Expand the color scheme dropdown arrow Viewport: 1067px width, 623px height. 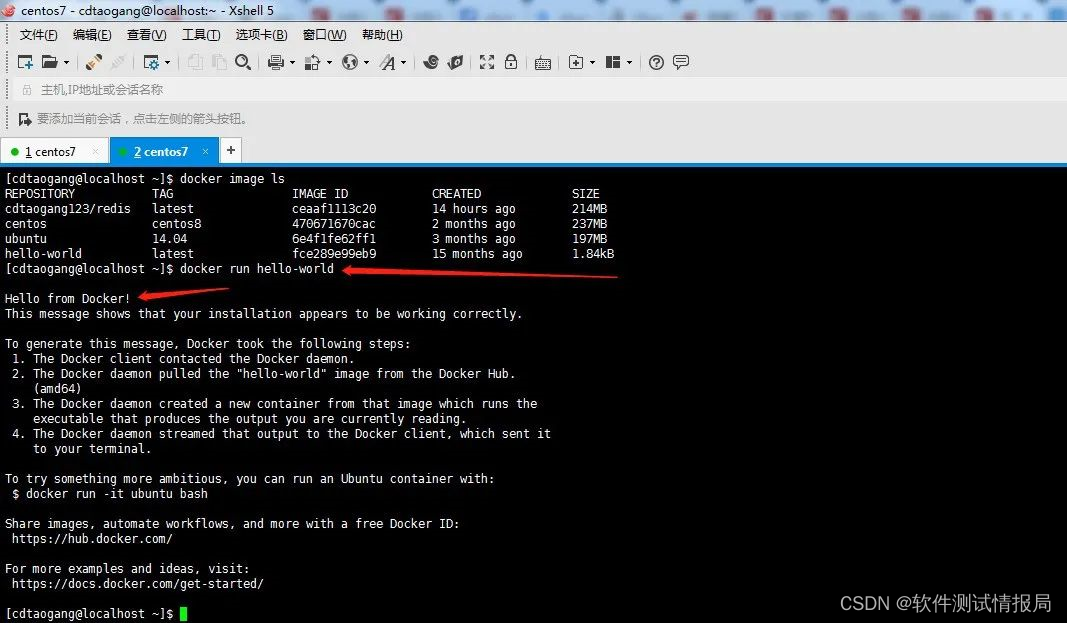(x=329, y=63)
